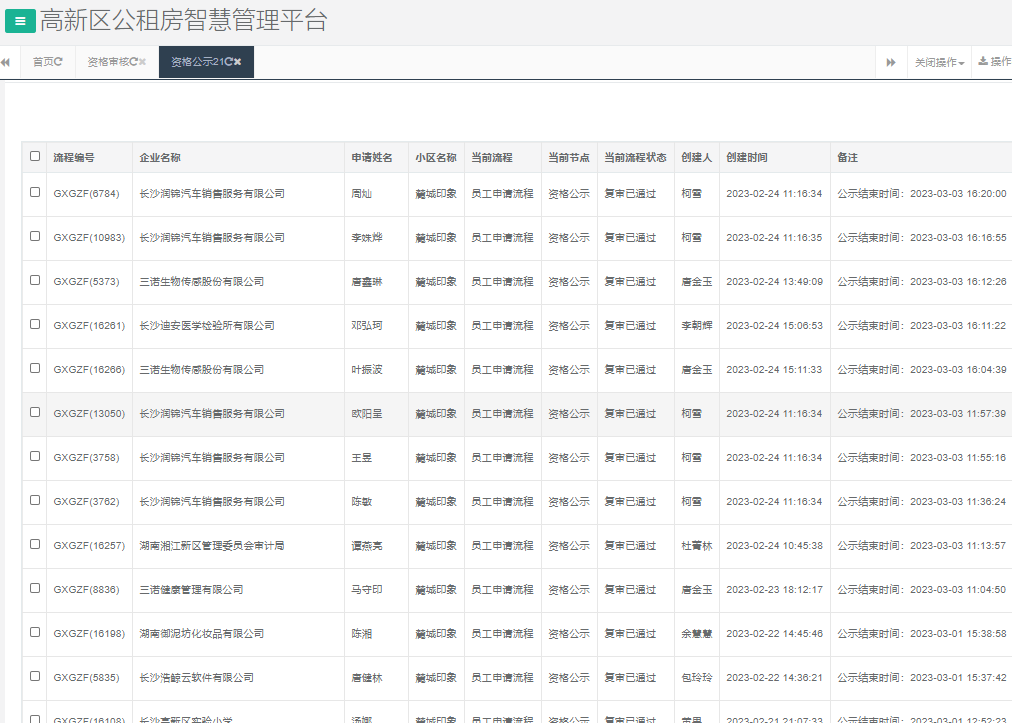Click the green hamburger menu button
Image resolution: width=1012 pixels, height=723 pixels.
(x=20, y=20)
